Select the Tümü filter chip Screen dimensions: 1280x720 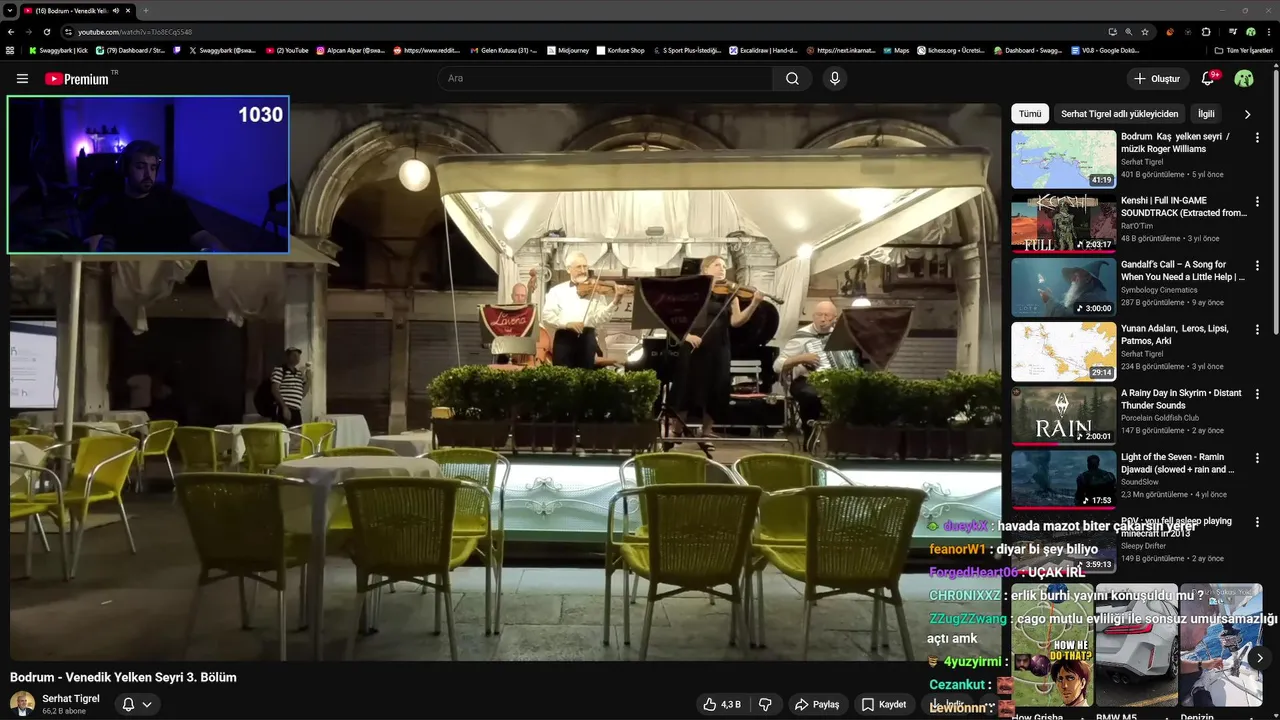pyautogui.click(x=1030, y=114)
